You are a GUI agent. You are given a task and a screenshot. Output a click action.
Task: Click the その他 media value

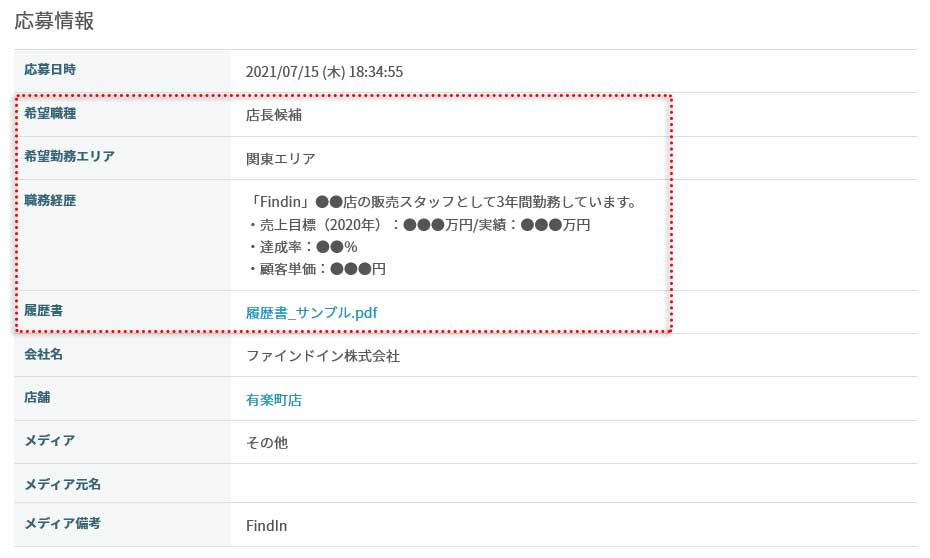pos(266,442)
